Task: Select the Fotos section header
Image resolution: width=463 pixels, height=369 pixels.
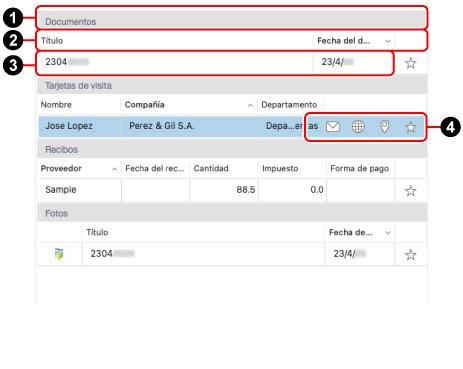Action: tap(232, 213)
